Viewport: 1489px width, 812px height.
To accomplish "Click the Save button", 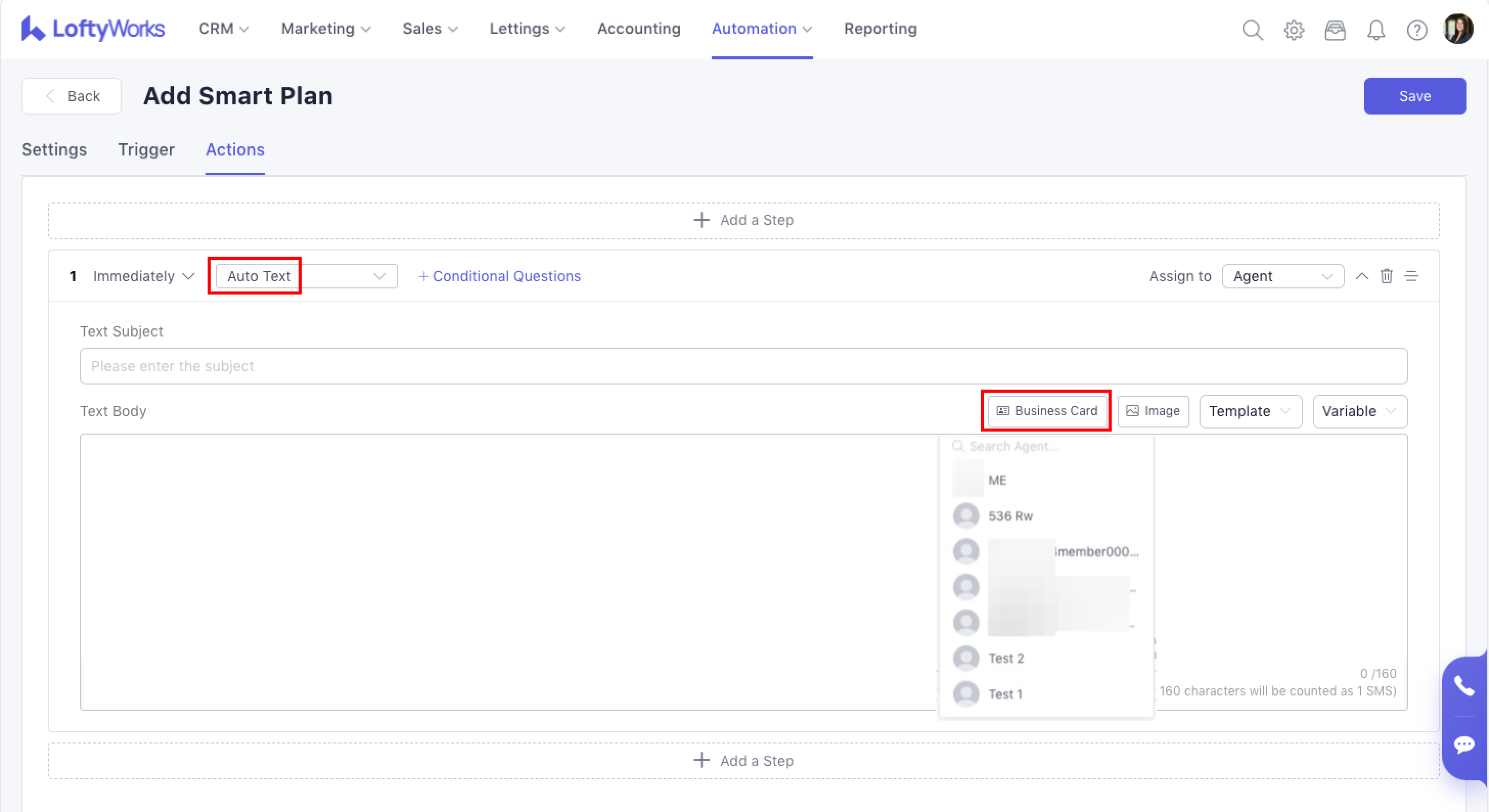I will click(x=1414, y=96).
